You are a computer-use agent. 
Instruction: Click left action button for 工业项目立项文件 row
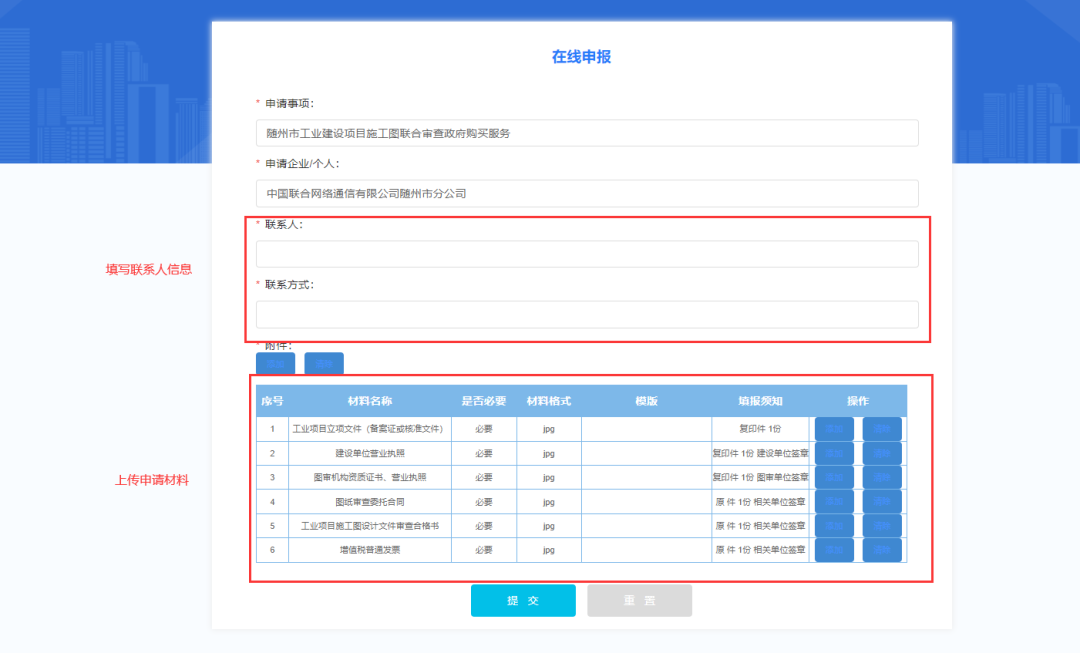pyautogui.click(x=834, y=429)
